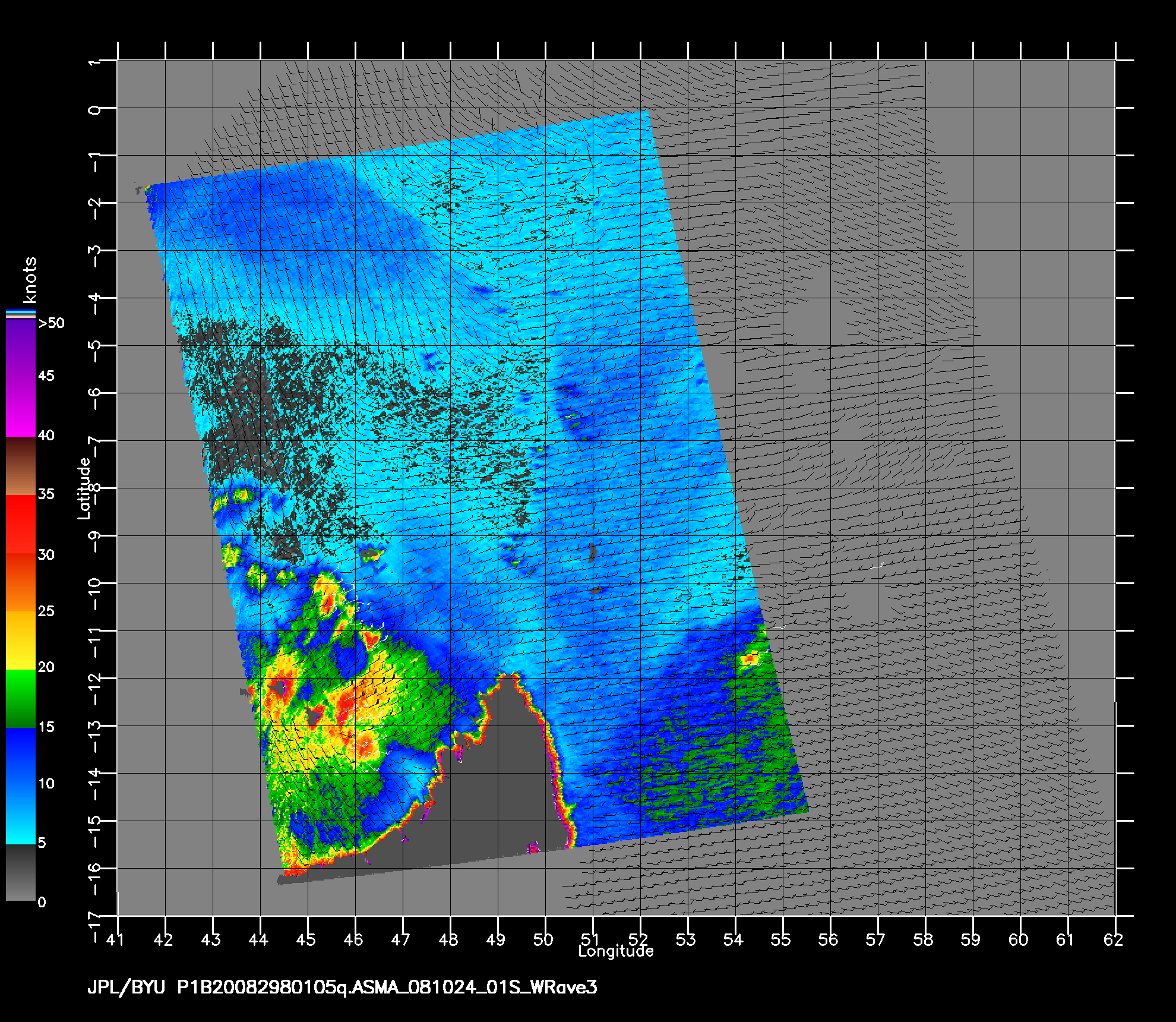Click the file name 'P1B20082980105q.ASMA_081024_01S_WRave3'
Viewport: 1176px width, 1022px height.
click(x=387, y=988)
